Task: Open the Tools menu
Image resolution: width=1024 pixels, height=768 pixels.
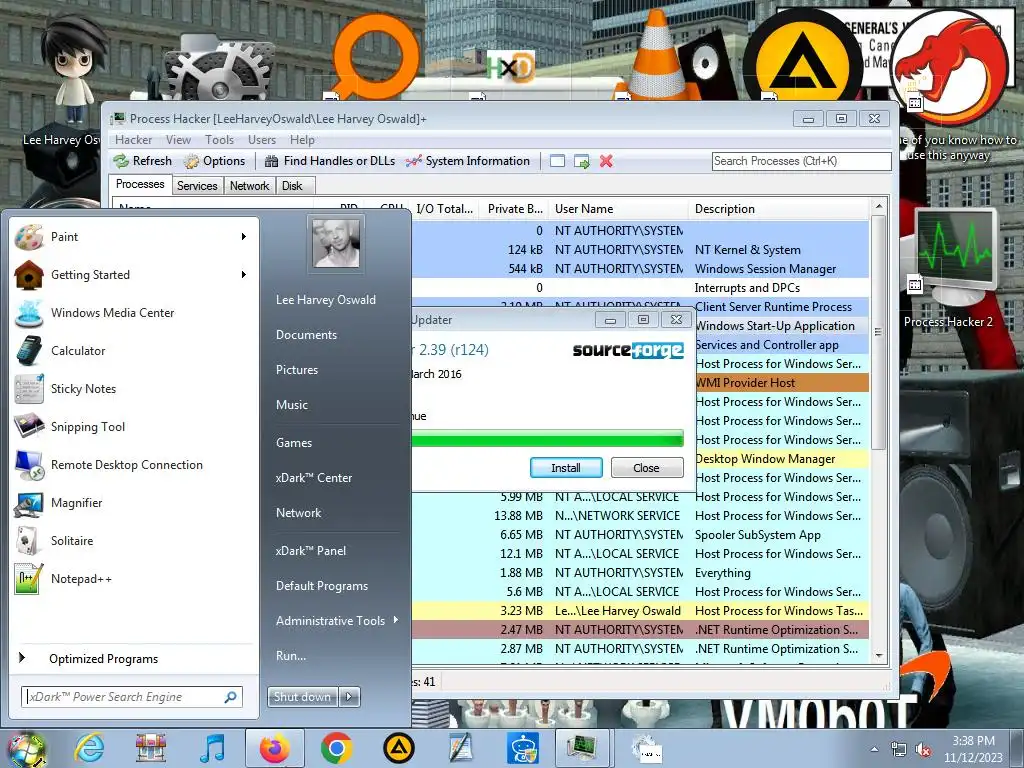Action: 219,140
